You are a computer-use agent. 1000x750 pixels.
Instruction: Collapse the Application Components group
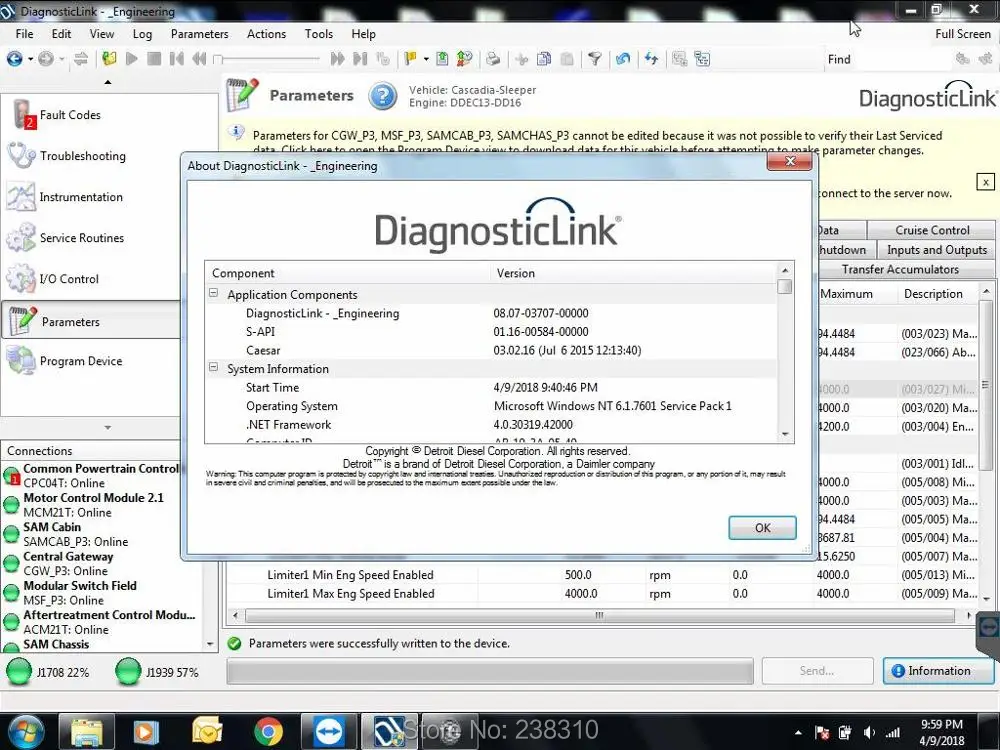click(x=214, y=293)
